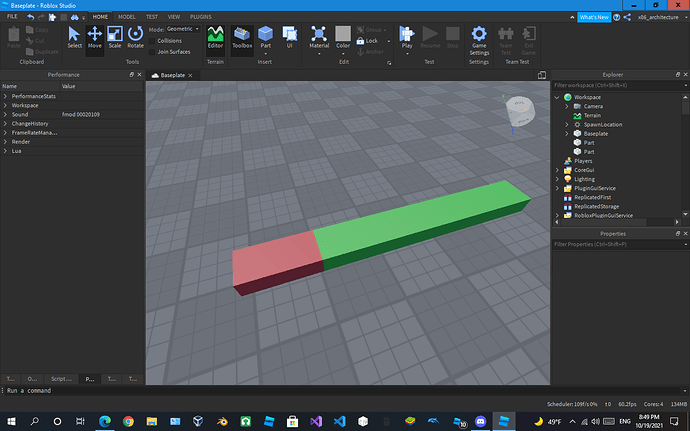Start Play test mode
Screen dimensions: 690x431
click(x=407, y=37)
